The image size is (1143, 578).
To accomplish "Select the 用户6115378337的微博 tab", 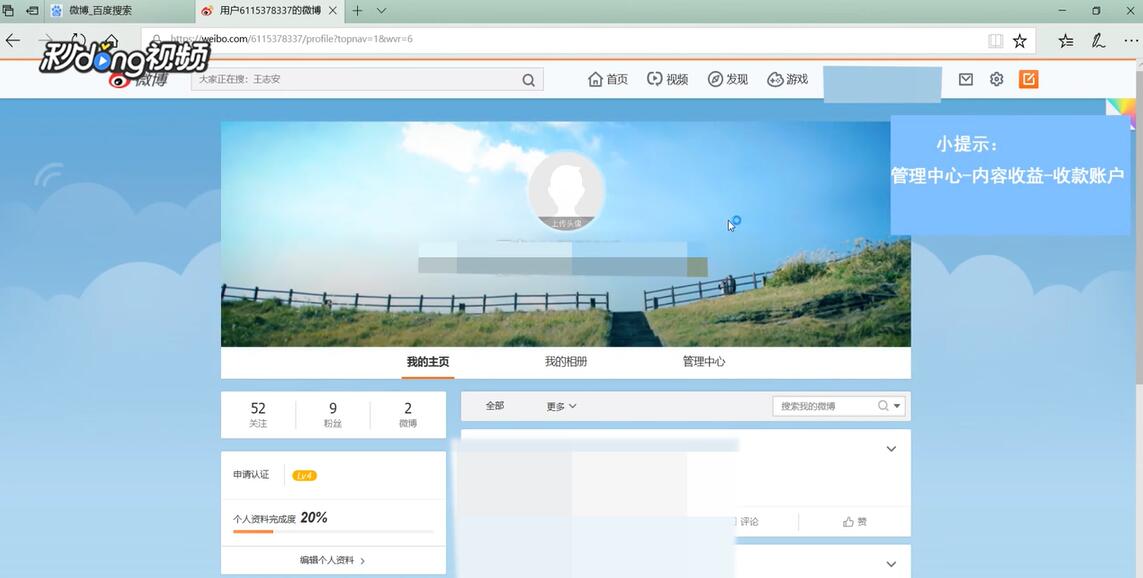I will point(270,11).
